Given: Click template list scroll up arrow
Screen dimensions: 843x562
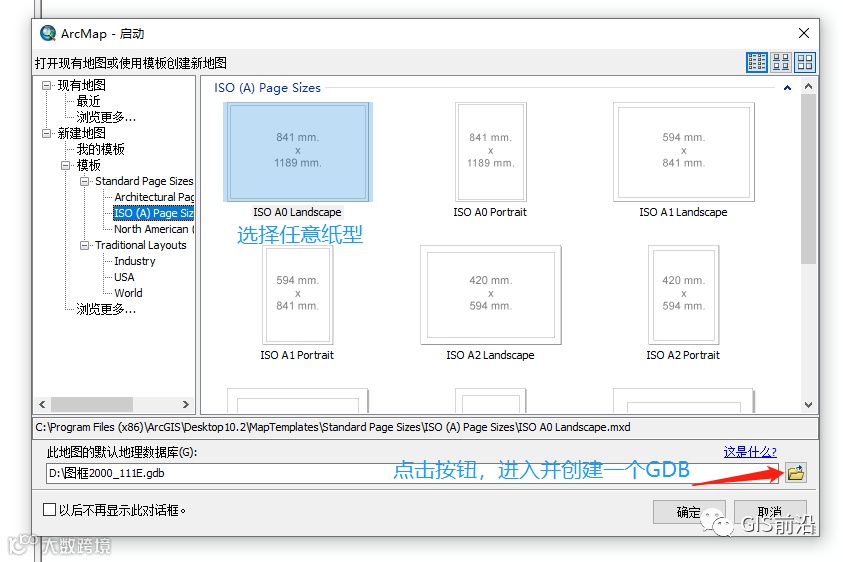Looking at the screenshot, I should (x=808, y=86).
